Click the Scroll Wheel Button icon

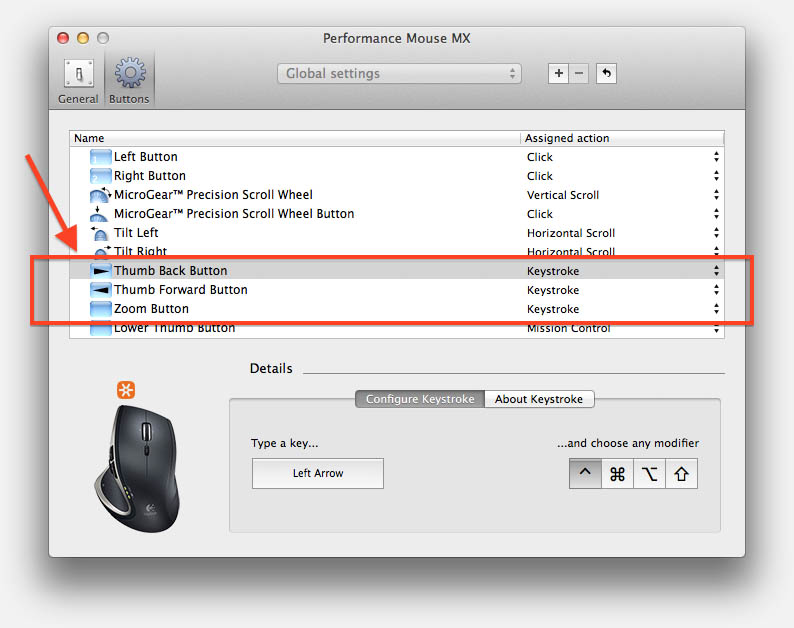[x=99, y=214]
